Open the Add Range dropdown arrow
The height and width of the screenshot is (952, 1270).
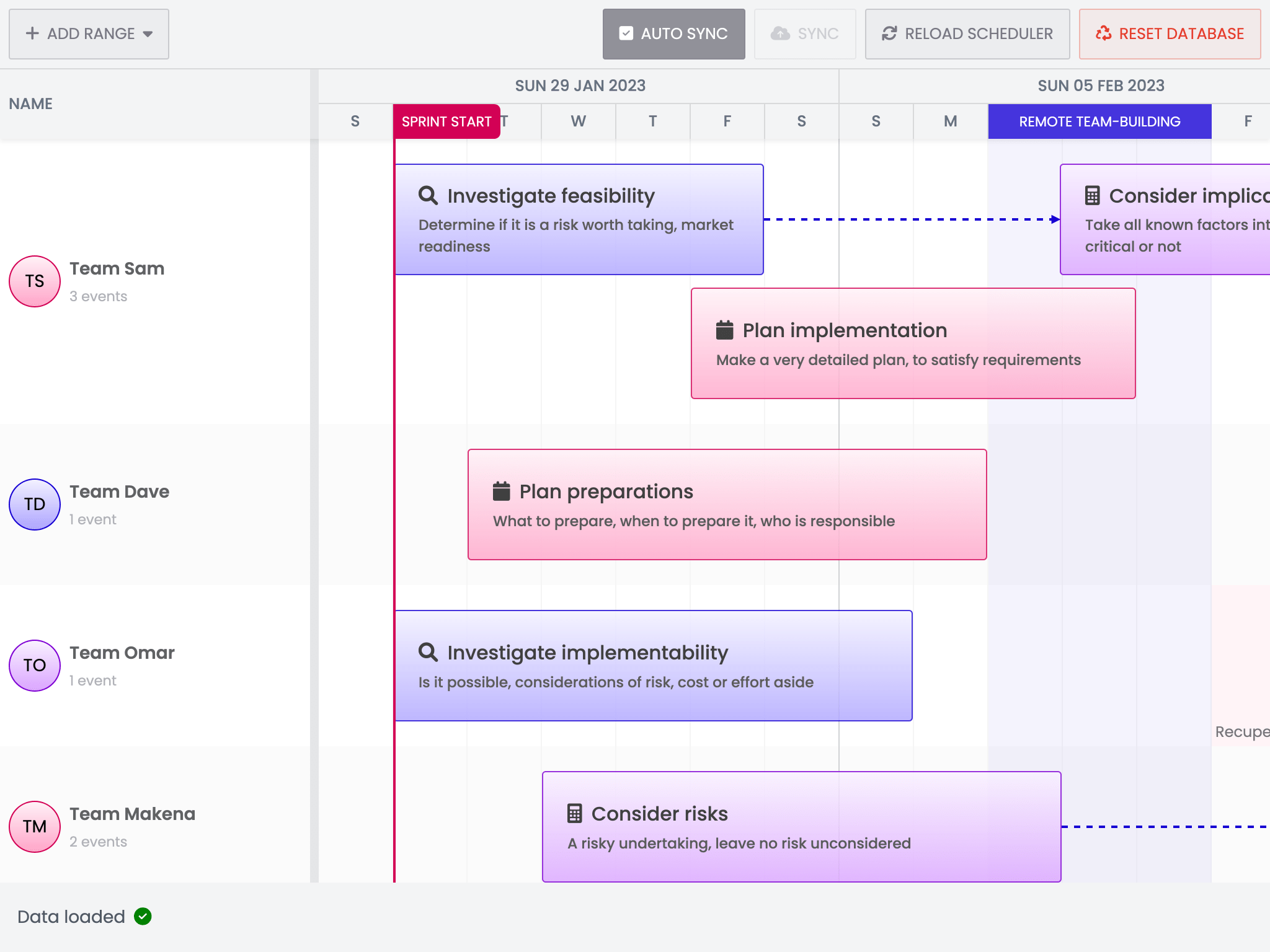(148, 34)
